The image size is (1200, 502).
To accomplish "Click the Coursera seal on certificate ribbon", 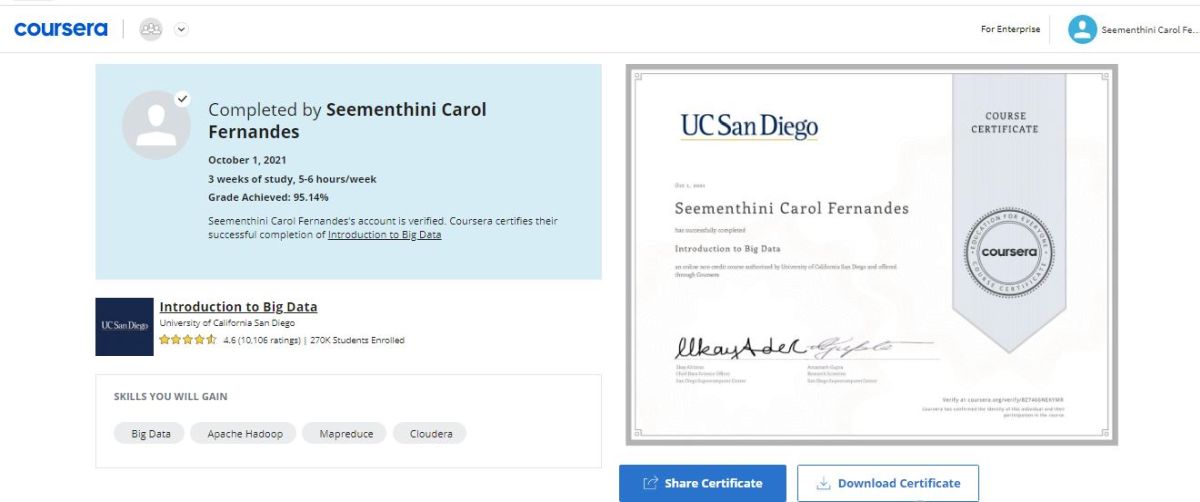I will click(x=1008, y=252).
